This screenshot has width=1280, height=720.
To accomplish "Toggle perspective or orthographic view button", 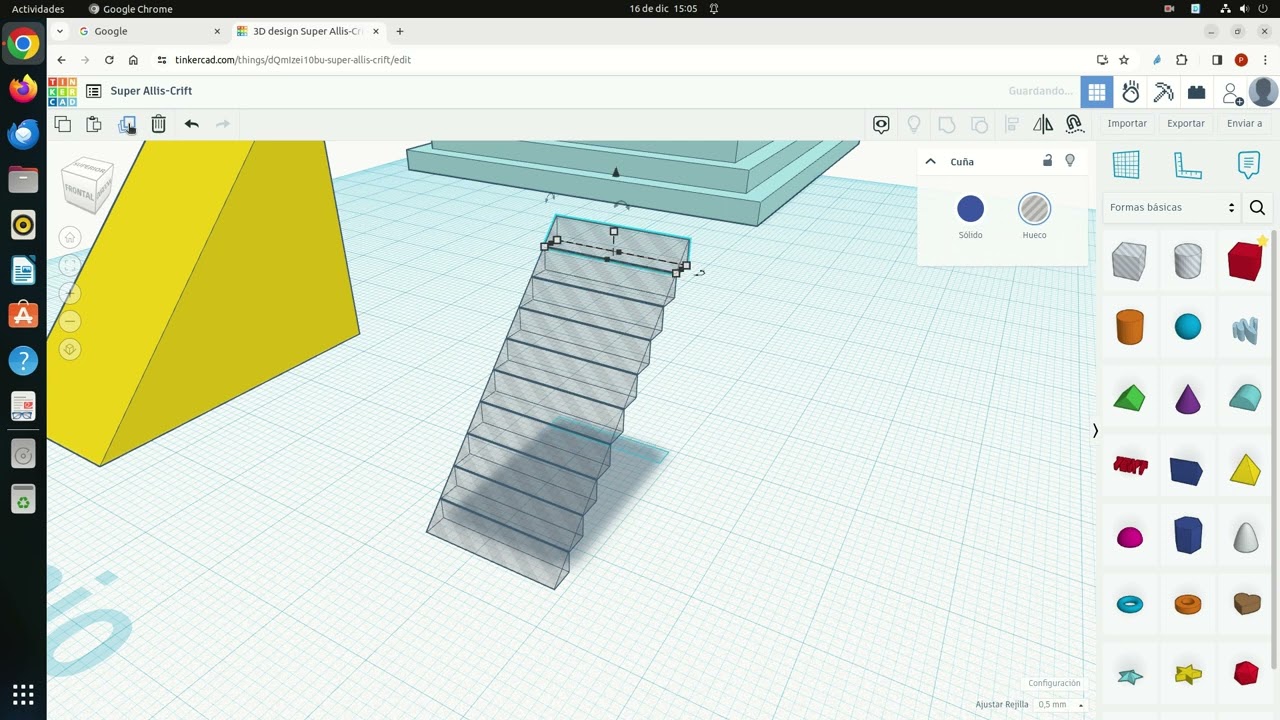I will [x=70, y=349].
